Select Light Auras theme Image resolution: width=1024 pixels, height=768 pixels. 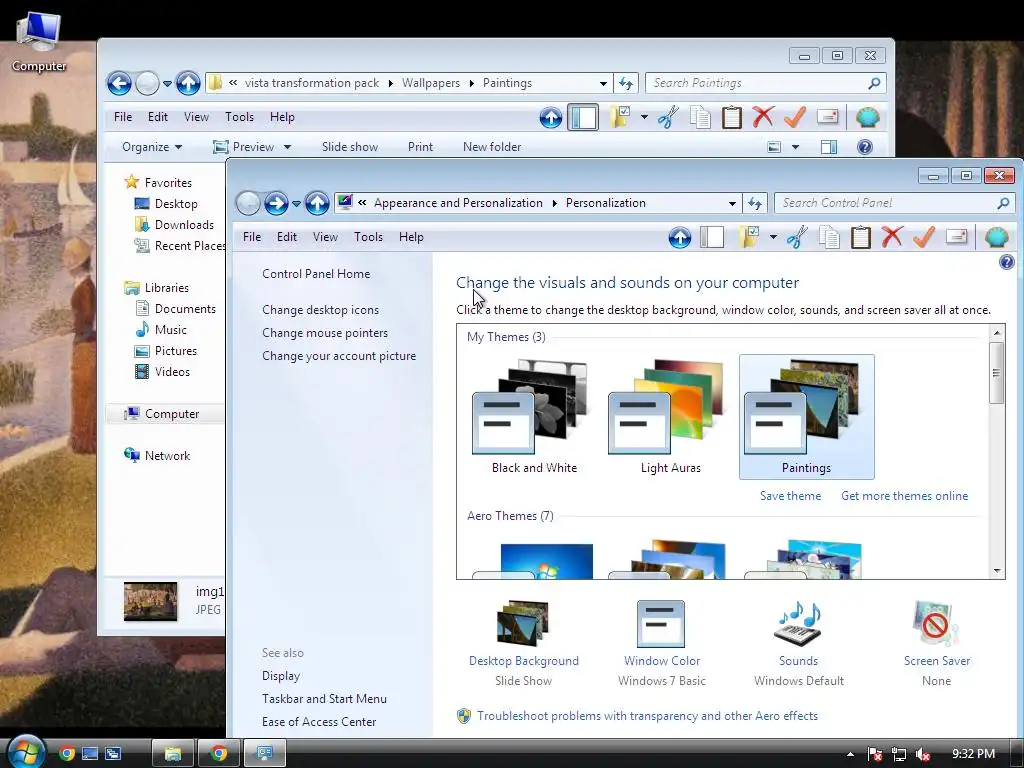point(670,417)
